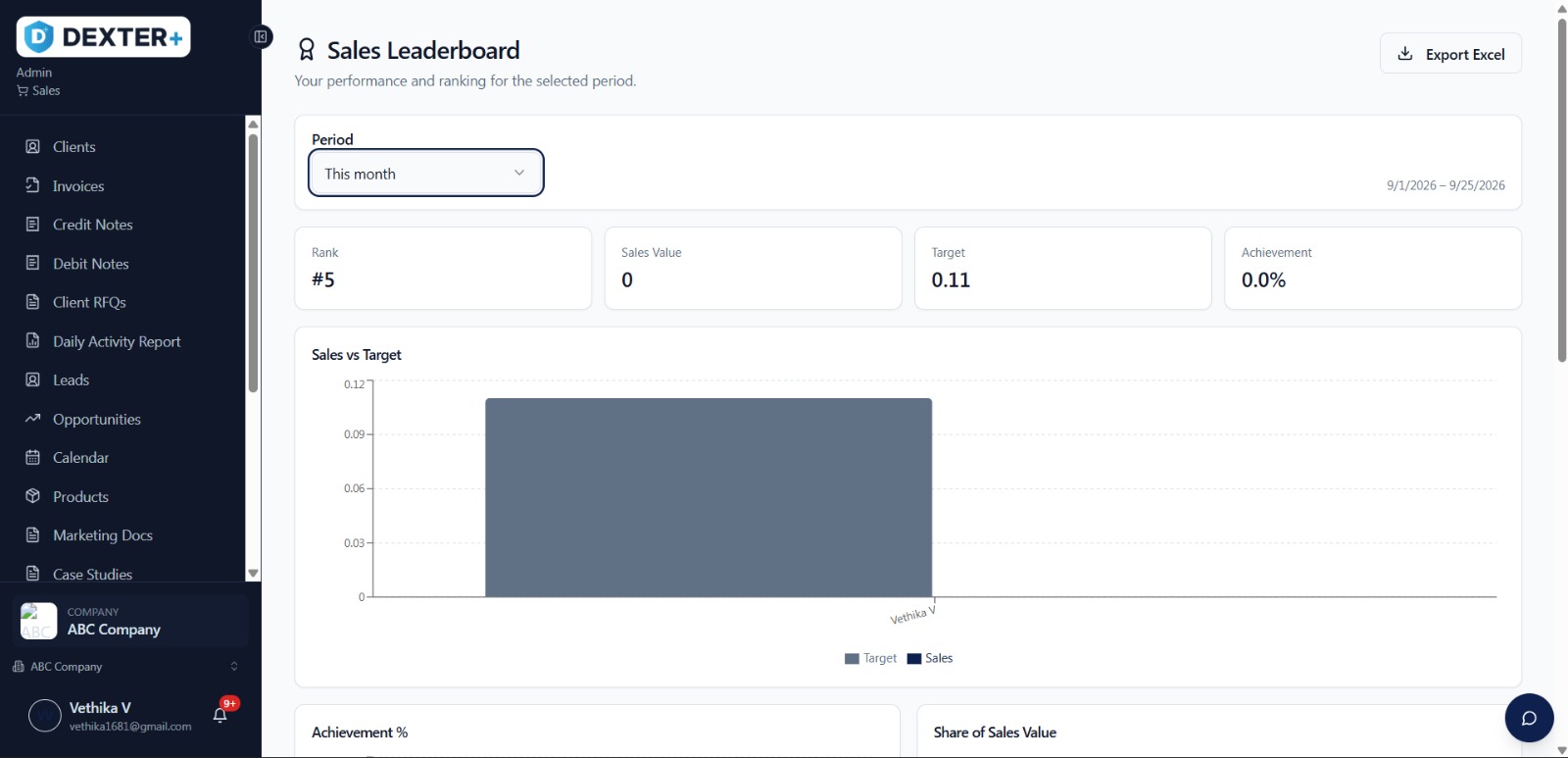Toggle the Target legend swatch

[x=852, y=659]
